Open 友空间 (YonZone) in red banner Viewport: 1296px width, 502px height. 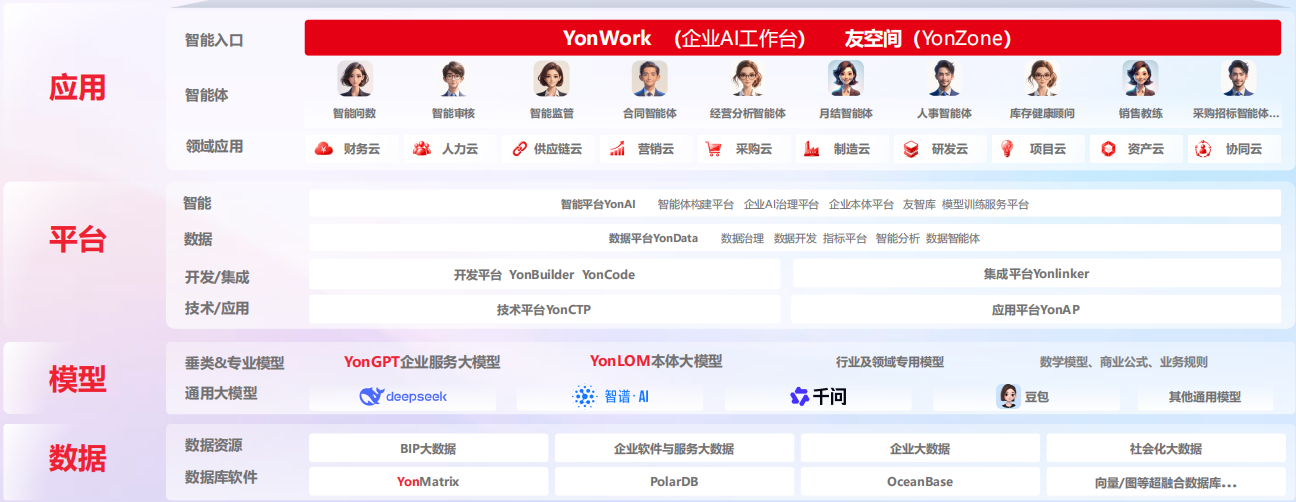929,38
